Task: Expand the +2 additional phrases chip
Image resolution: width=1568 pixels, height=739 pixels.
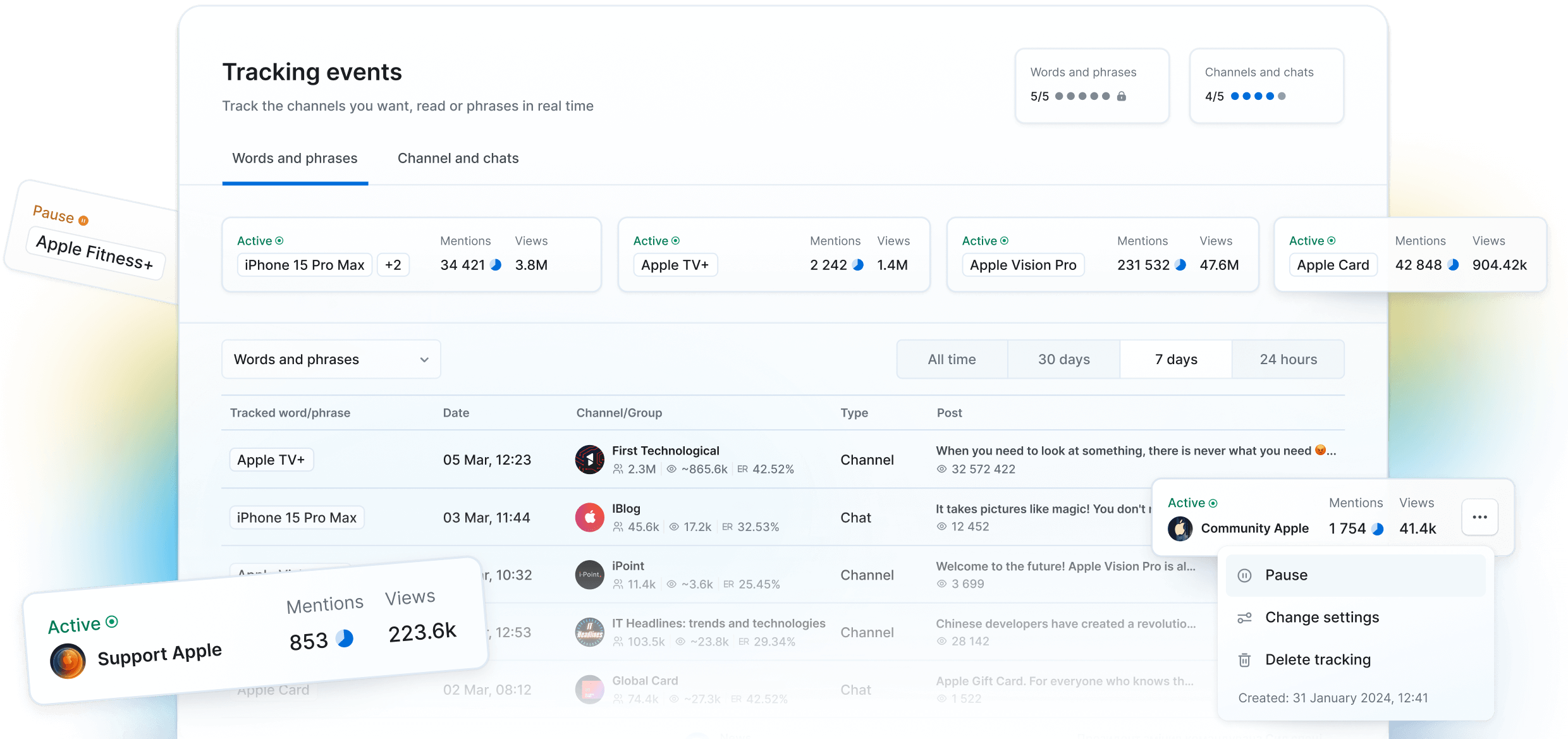Action: (x=393, y=265)
